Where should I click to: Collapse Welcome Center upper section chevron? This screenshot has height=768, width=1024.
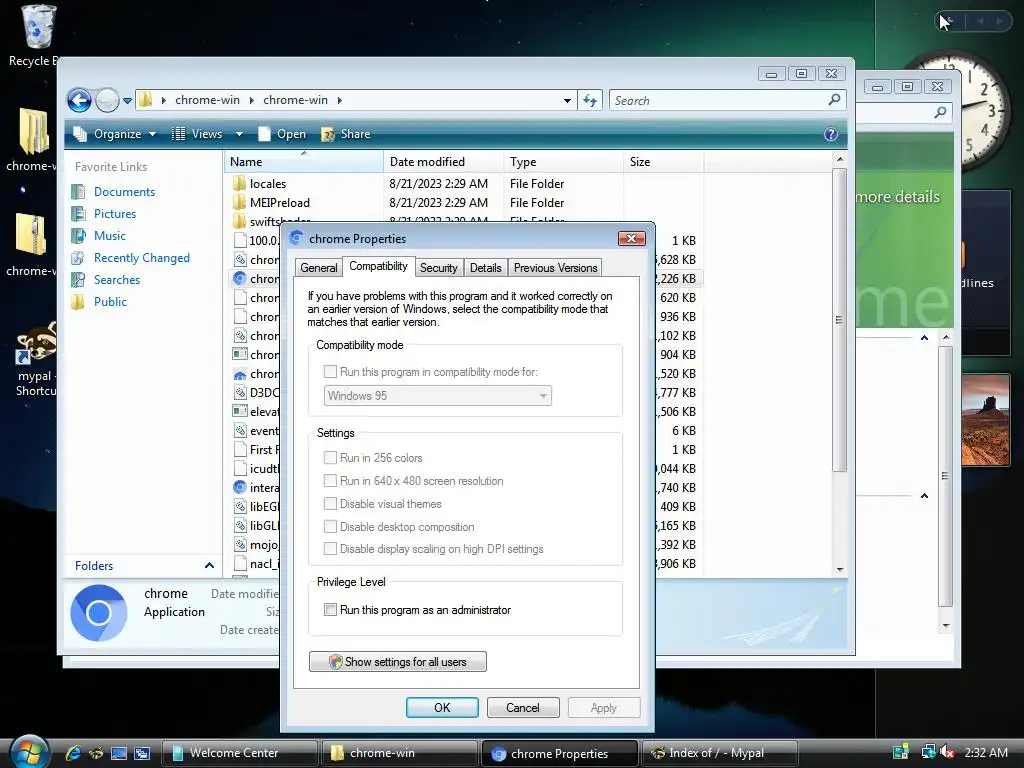pos(924,338)
